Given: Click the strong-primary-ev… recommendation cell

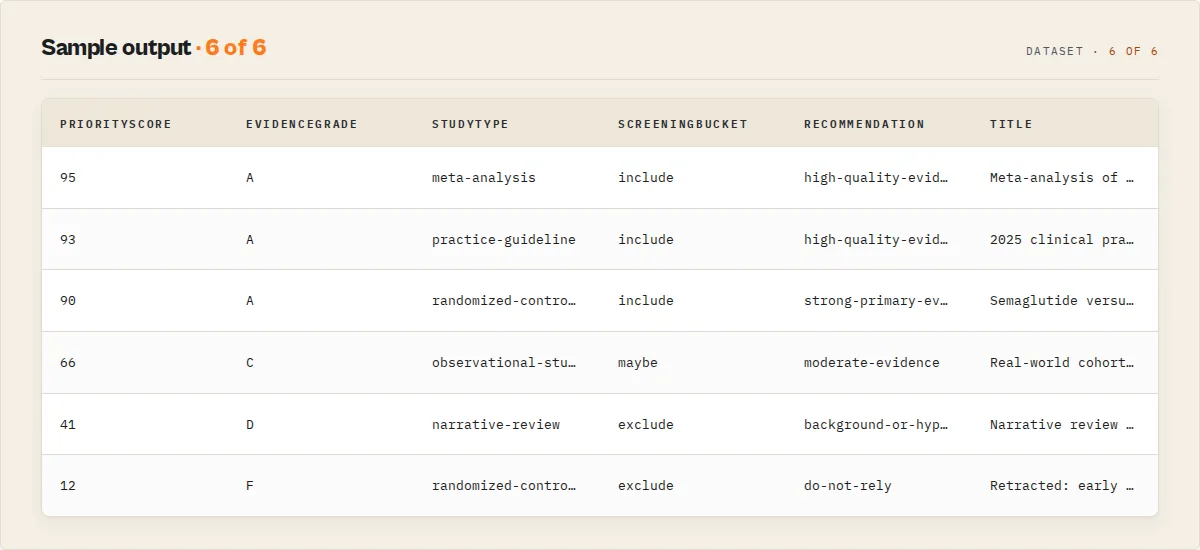Looking at the screenshot, I should 876,301.
